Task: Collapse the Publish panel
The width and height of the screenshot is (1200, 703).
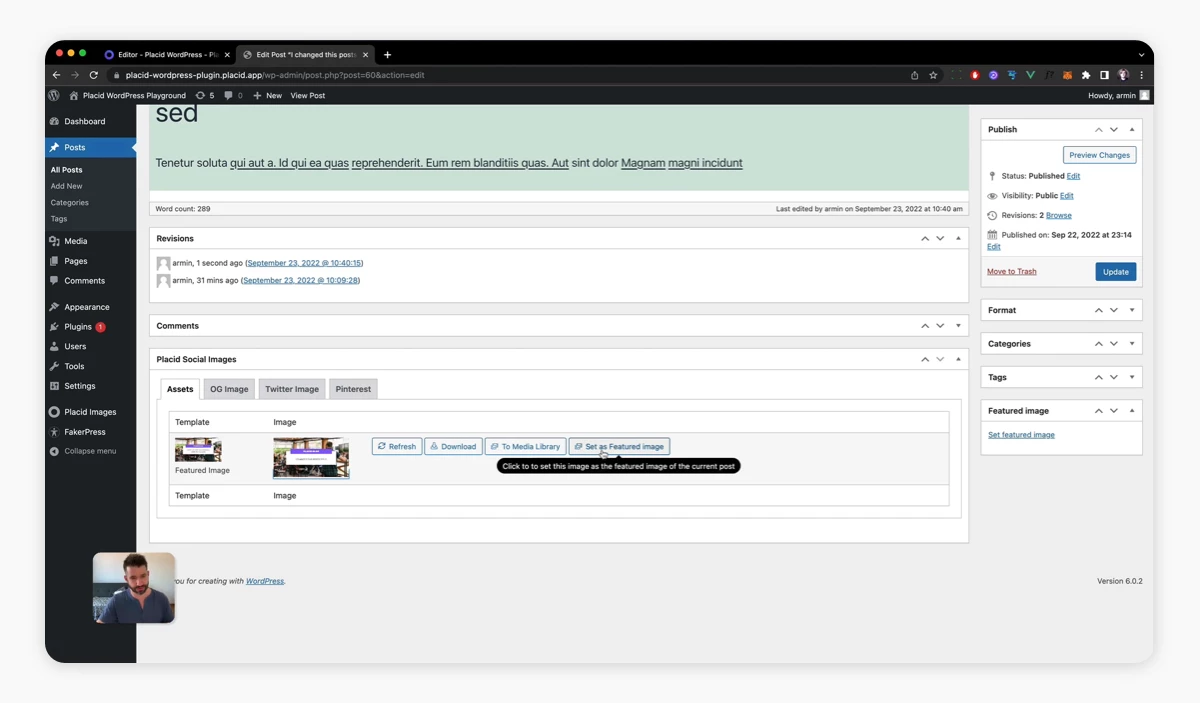Action: (x=1132, y=129)
